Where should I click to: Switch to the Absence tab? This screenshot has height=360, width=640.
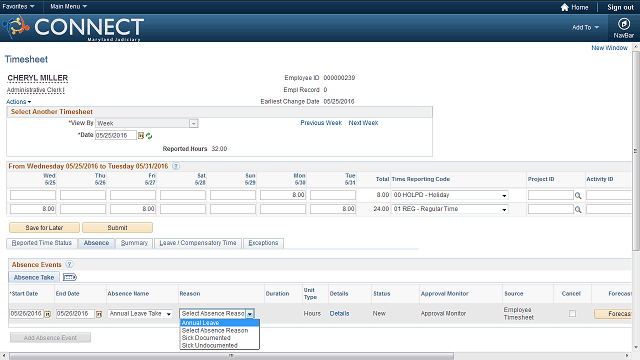click(x=96, y=243)
